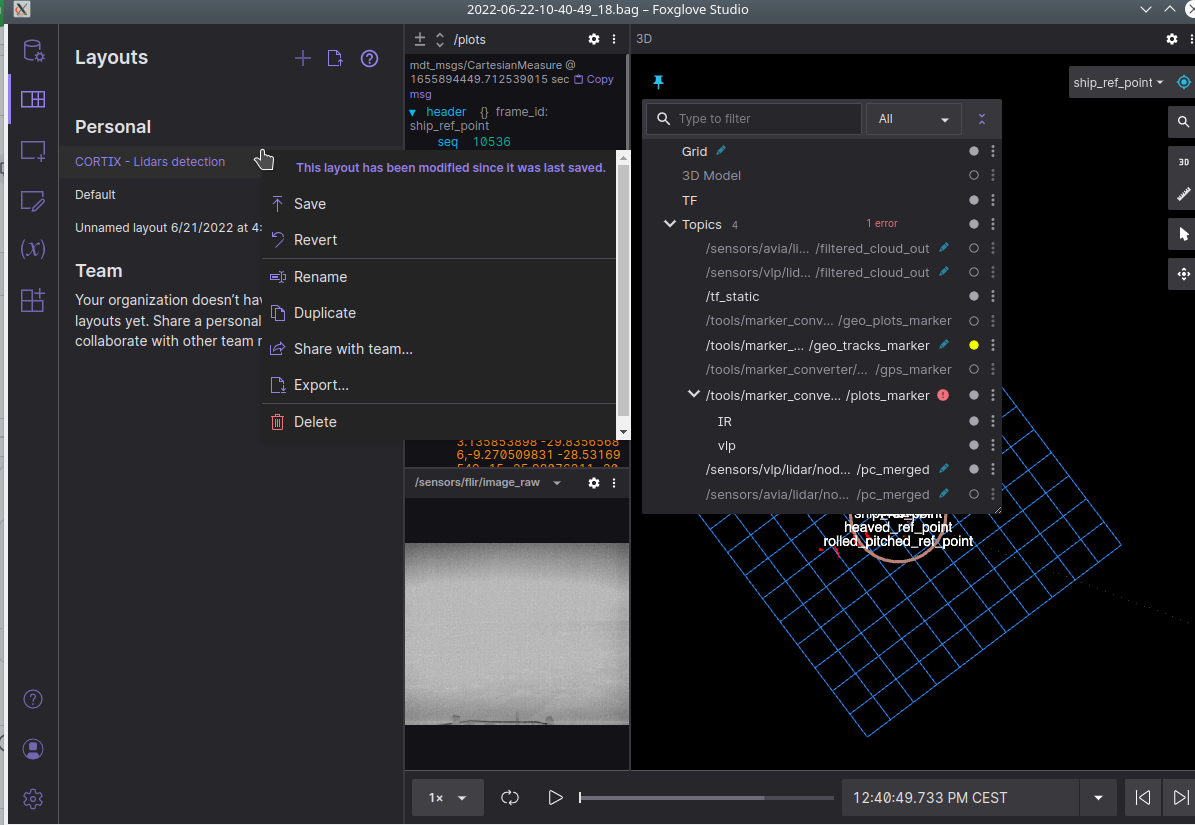Open the Data source sidebar icon
Image resolution: width=1195 pixels, height=825 pixels.
(x=33, y=51)
